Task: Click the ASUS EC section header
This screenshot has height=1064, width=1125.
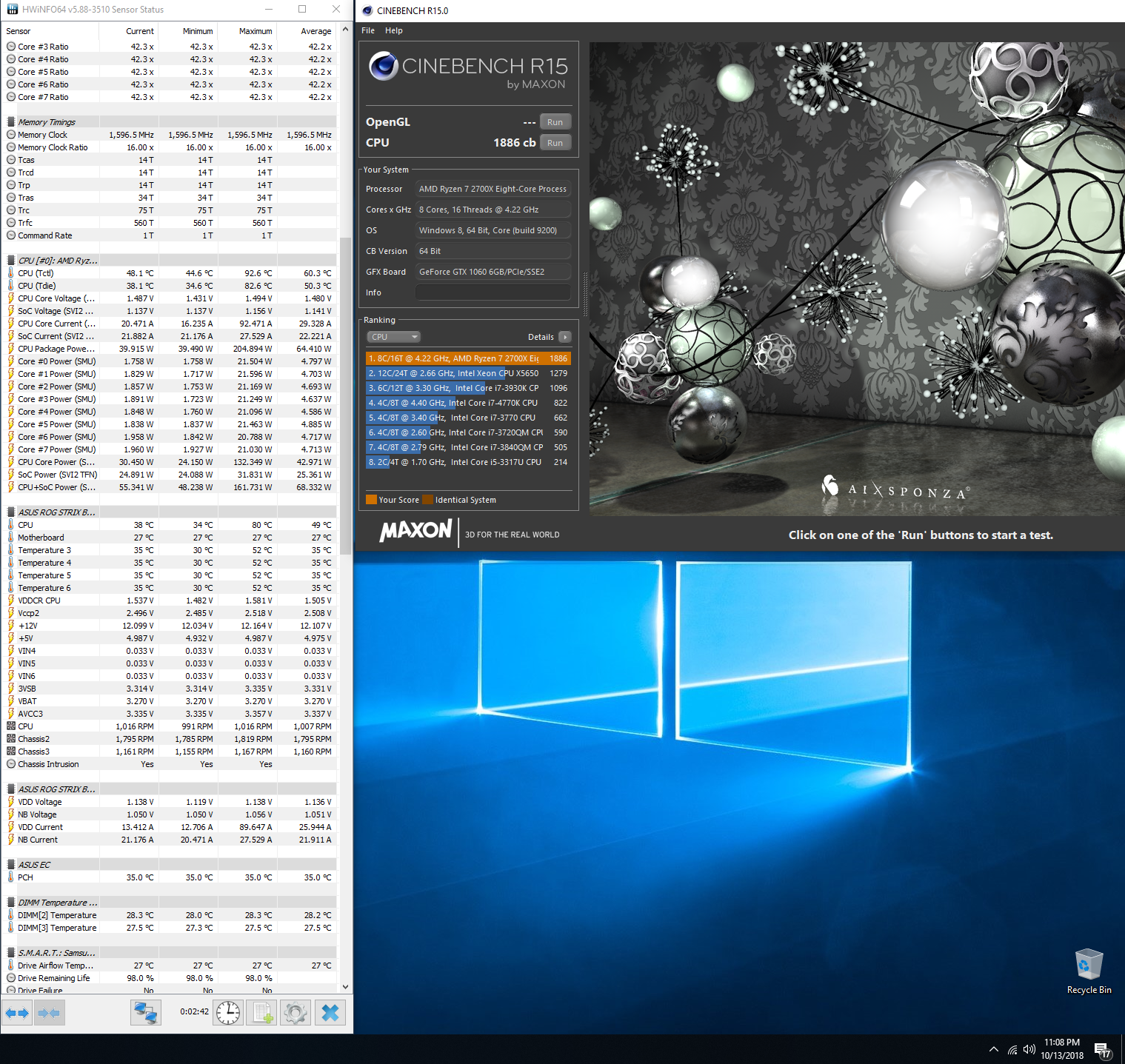Action: pyautogui.click(x=170, y=865)
